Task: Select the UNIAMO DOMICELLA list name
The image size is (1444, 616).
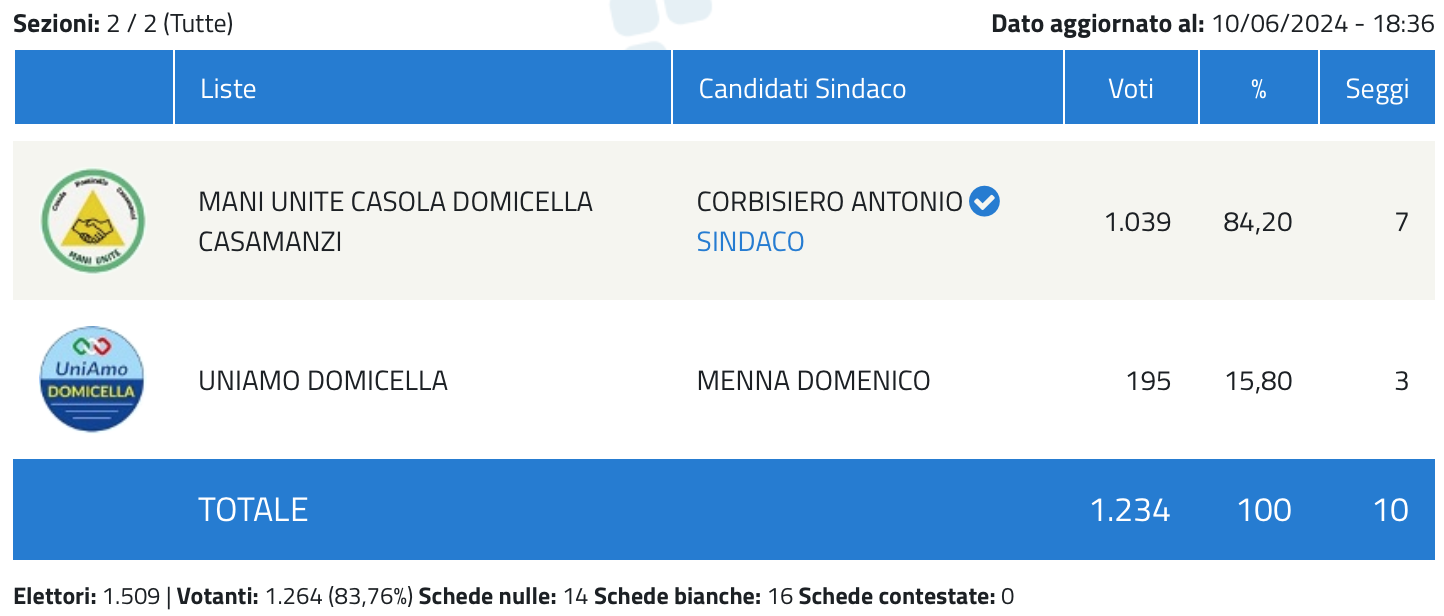Action: point(323,381)
